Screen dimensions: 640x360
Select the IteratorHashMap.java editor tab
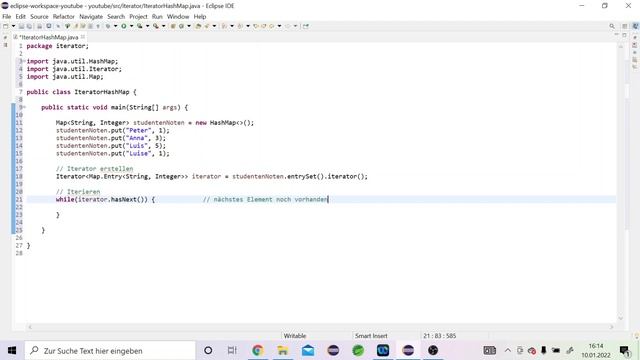[x=48, y=37]
